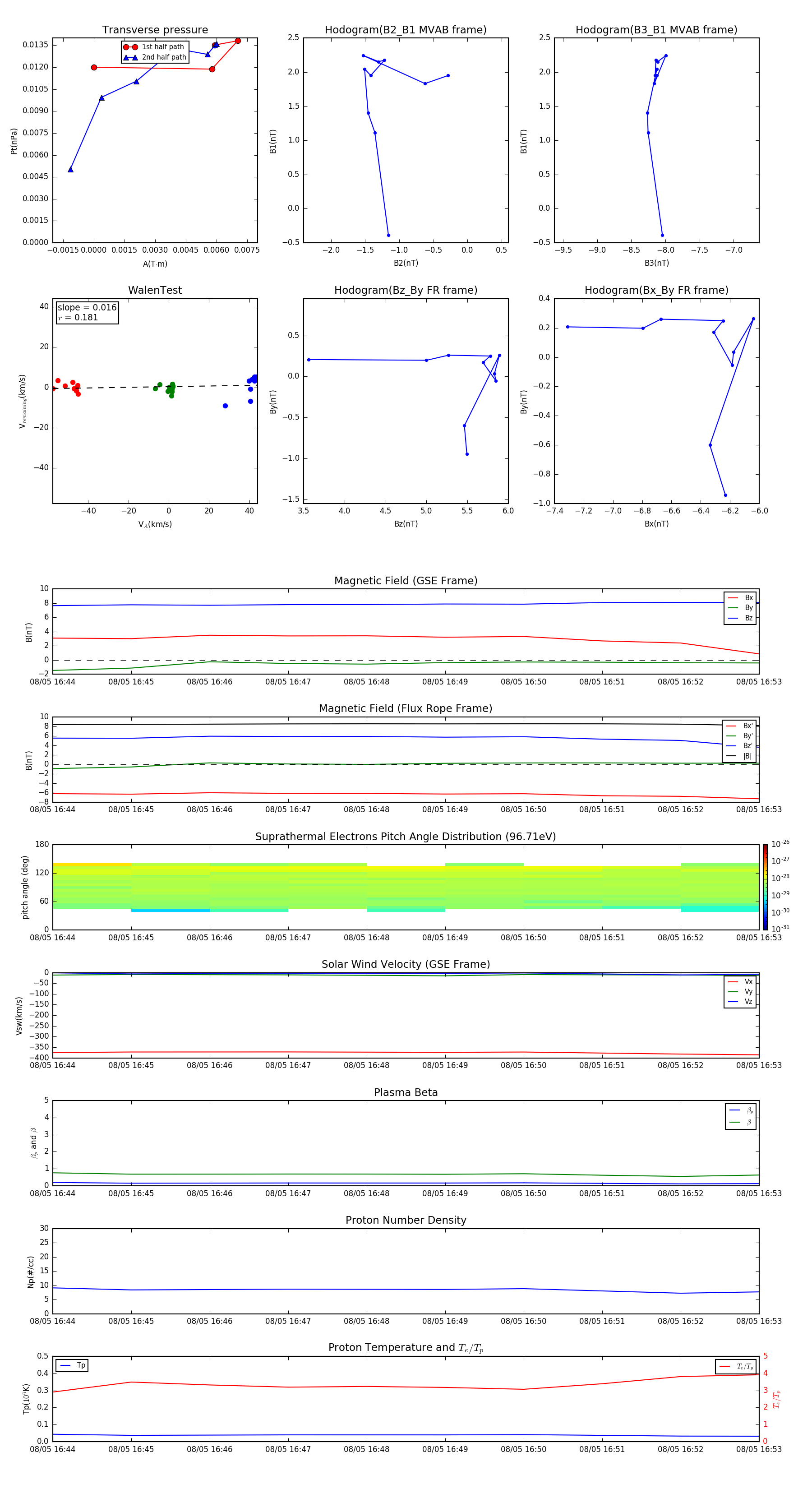Click the "Bx(nT)" x-axis label
Viewport: 812px width, 1489px height.
(656, 524)
